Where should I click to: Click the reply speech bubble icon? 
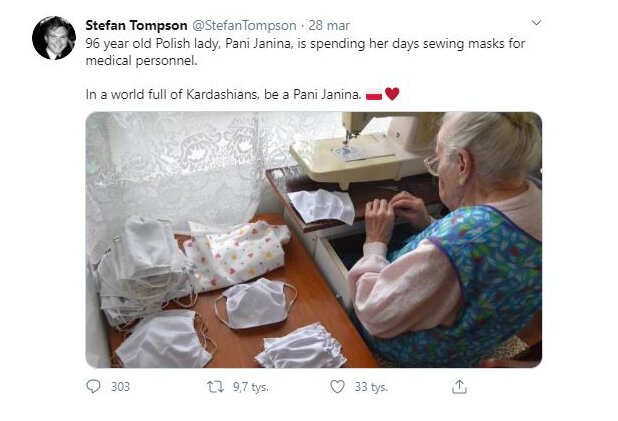94,386
